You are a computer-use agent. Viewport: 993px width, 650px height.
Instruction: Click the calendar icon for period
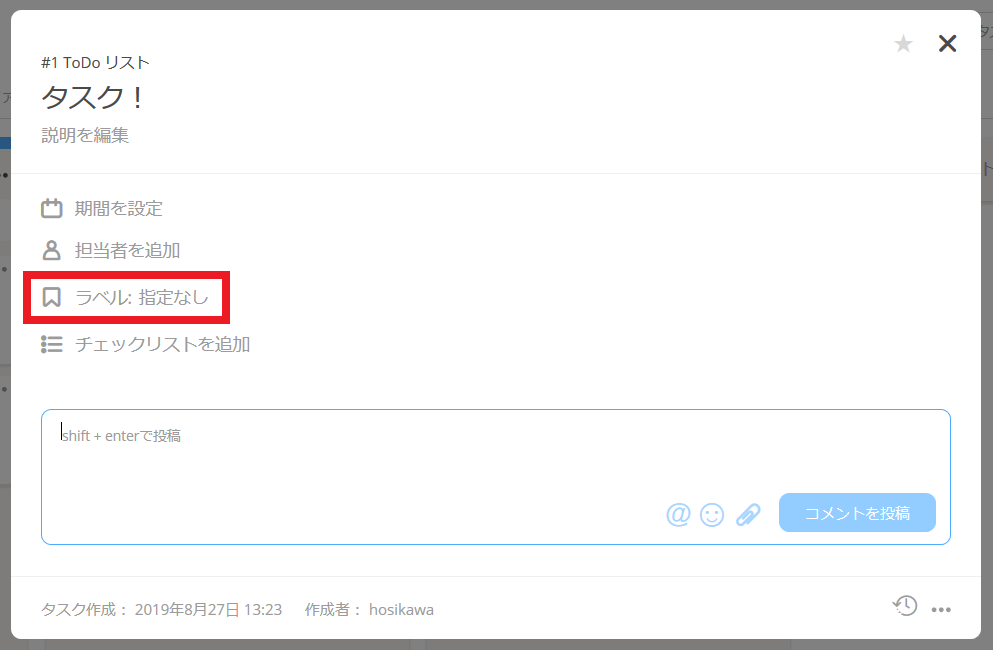pyautogui.click(x=52, y=208)
